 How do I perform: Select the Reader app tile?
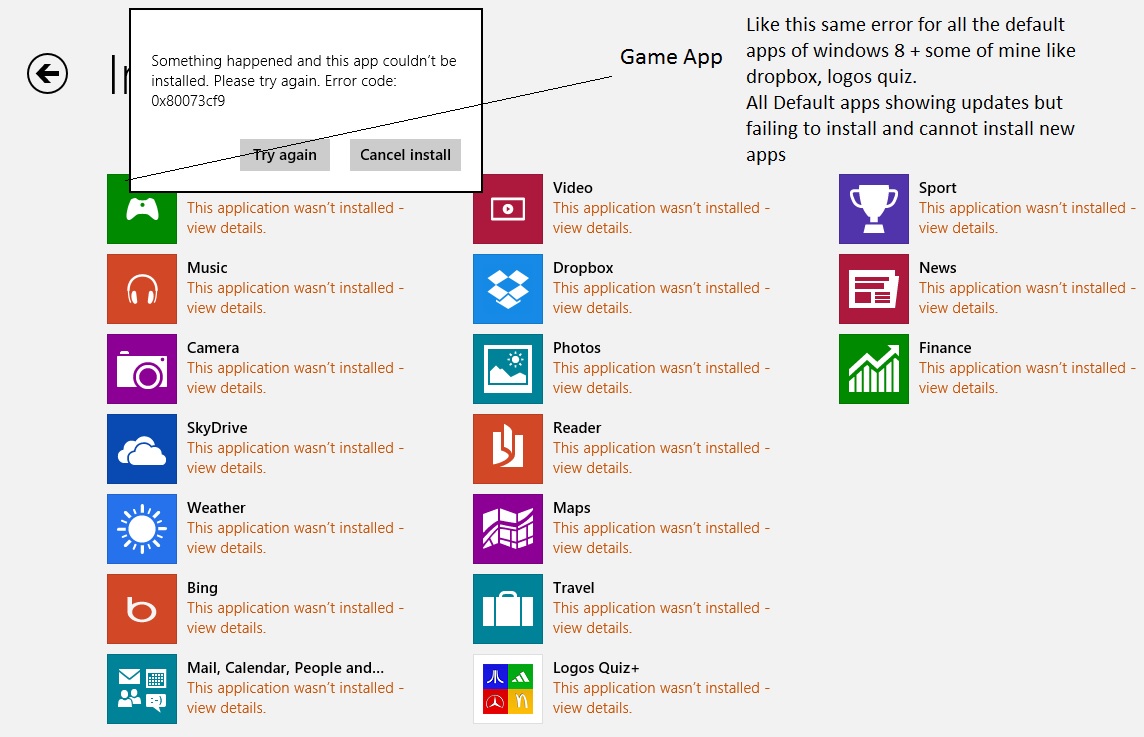[x=508, y=449]
